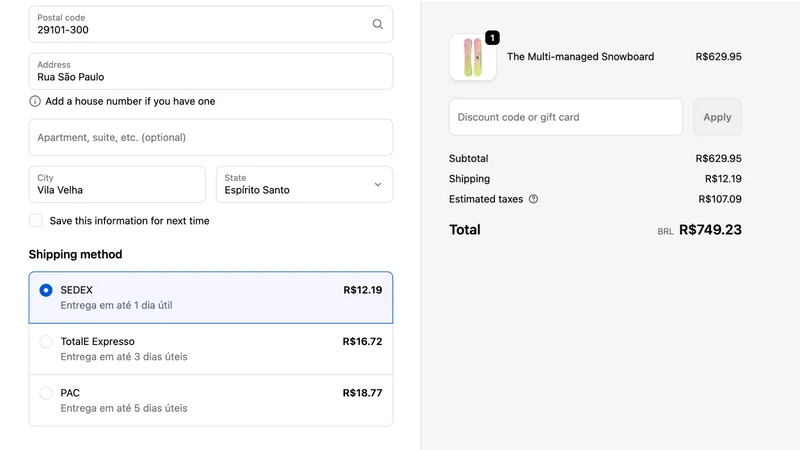Focus the Postal code field 29101-300

pos(211,24)
